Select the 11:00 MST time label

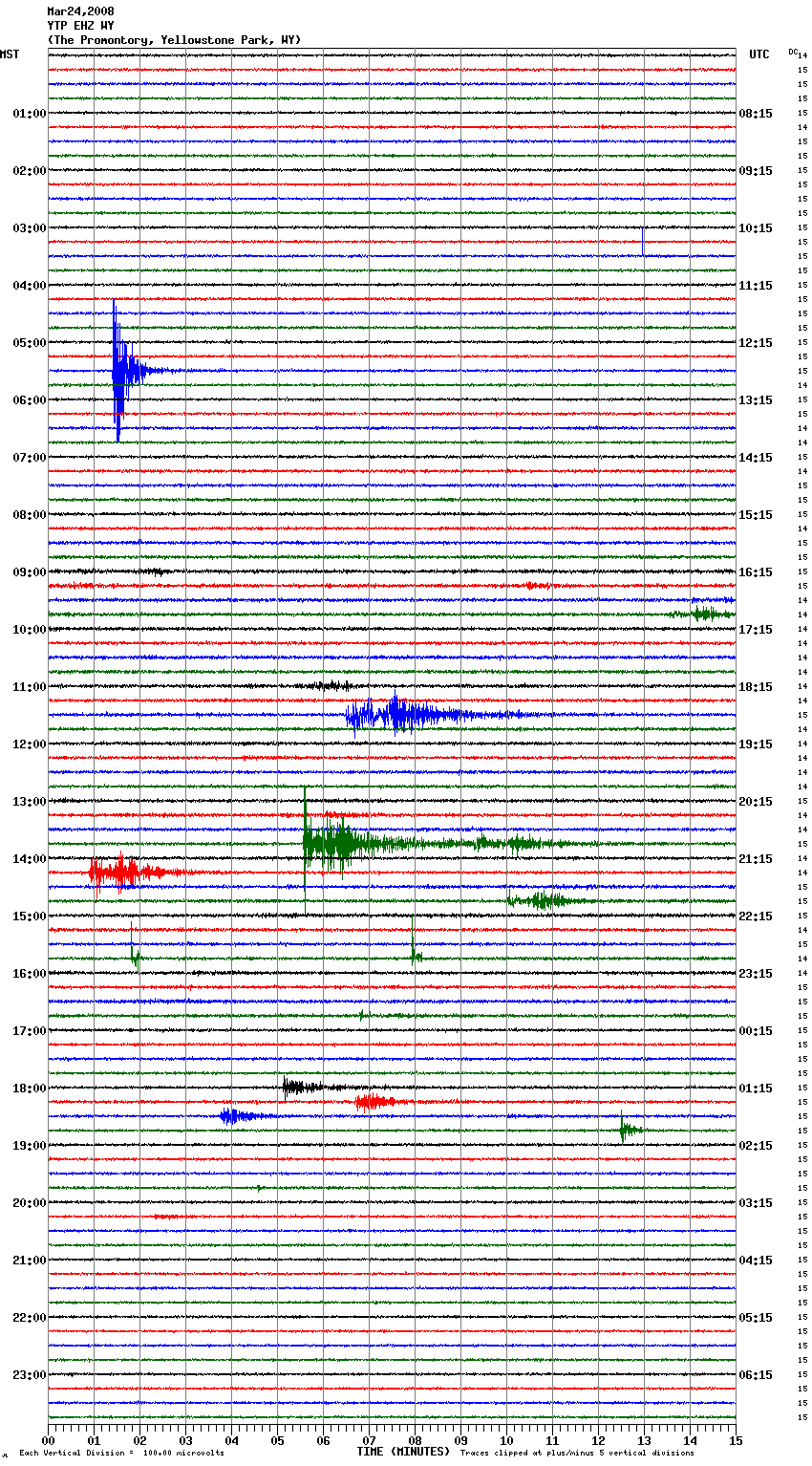(30, 687)
